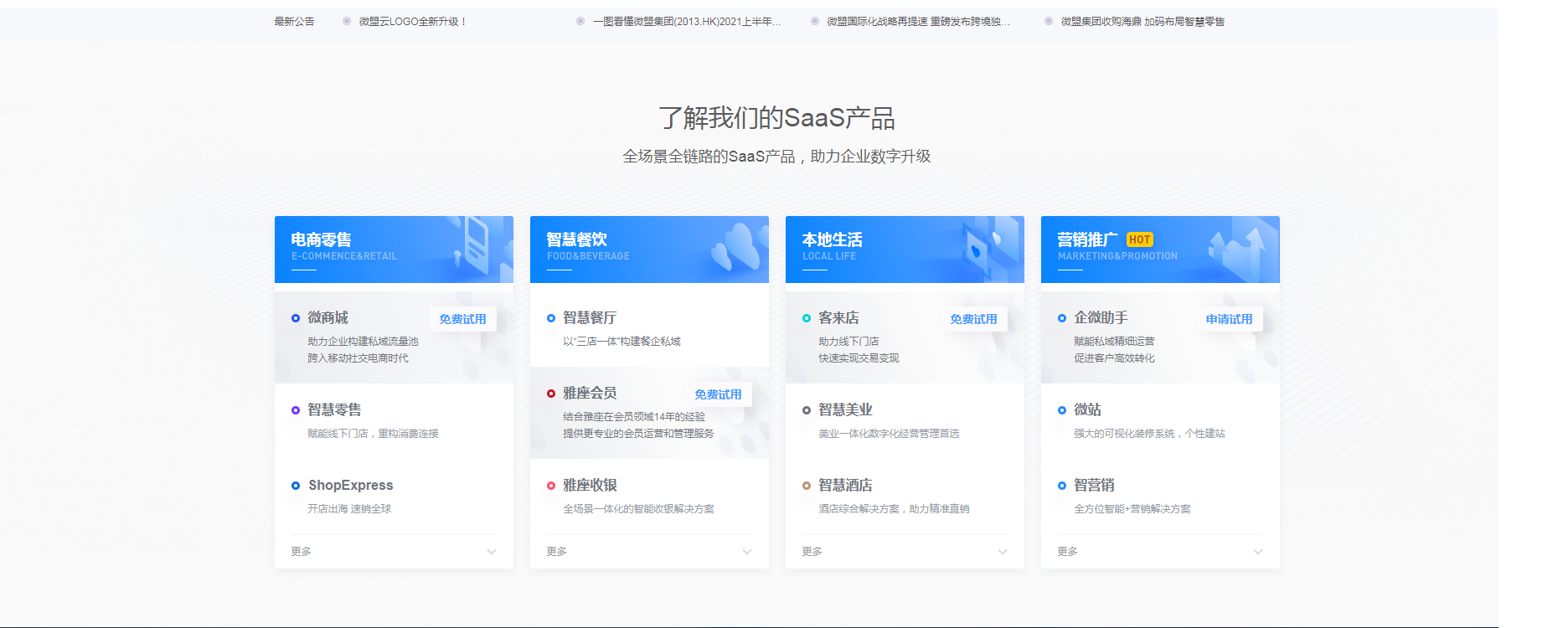The height and width of the screenshot is (628, 1568).
Task: Expand 更多 in the 电商零售 card
Action: 491,552
